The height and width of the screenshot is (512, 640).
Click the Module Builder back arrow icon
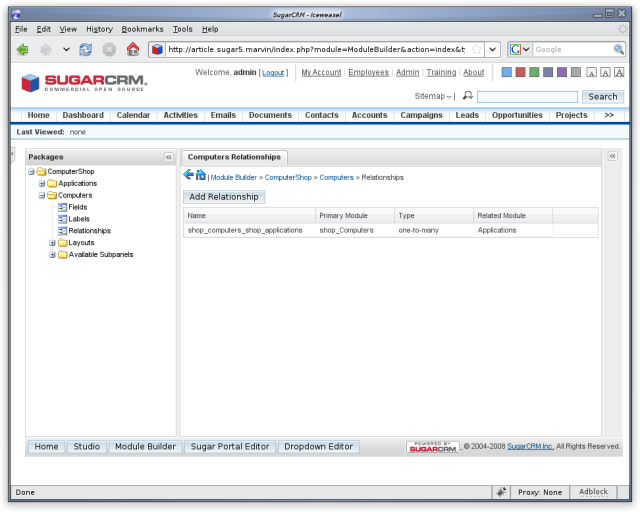(x=188, y=175)
